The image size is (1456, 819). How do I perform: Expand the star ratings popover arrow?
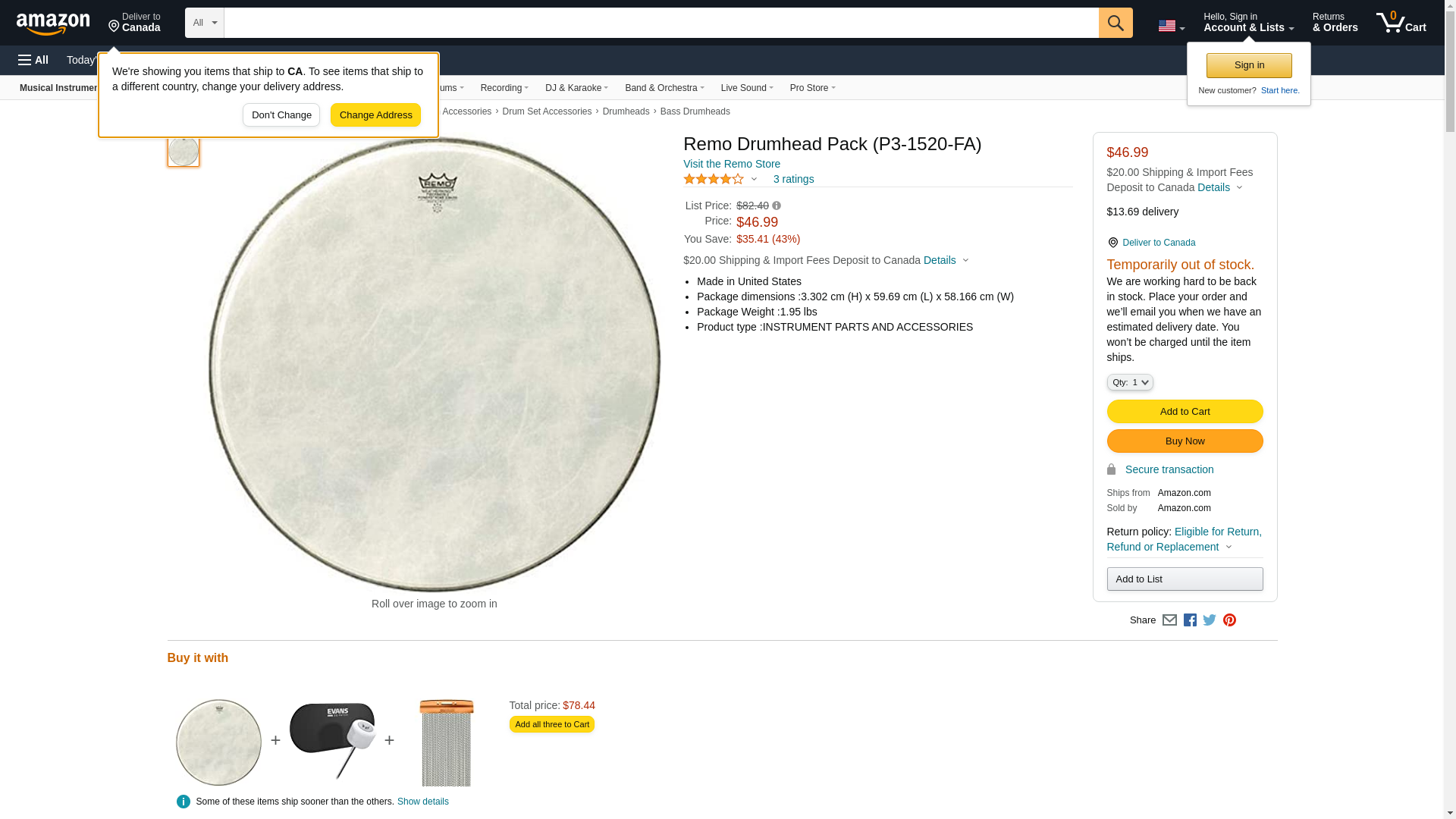(754, 180)
